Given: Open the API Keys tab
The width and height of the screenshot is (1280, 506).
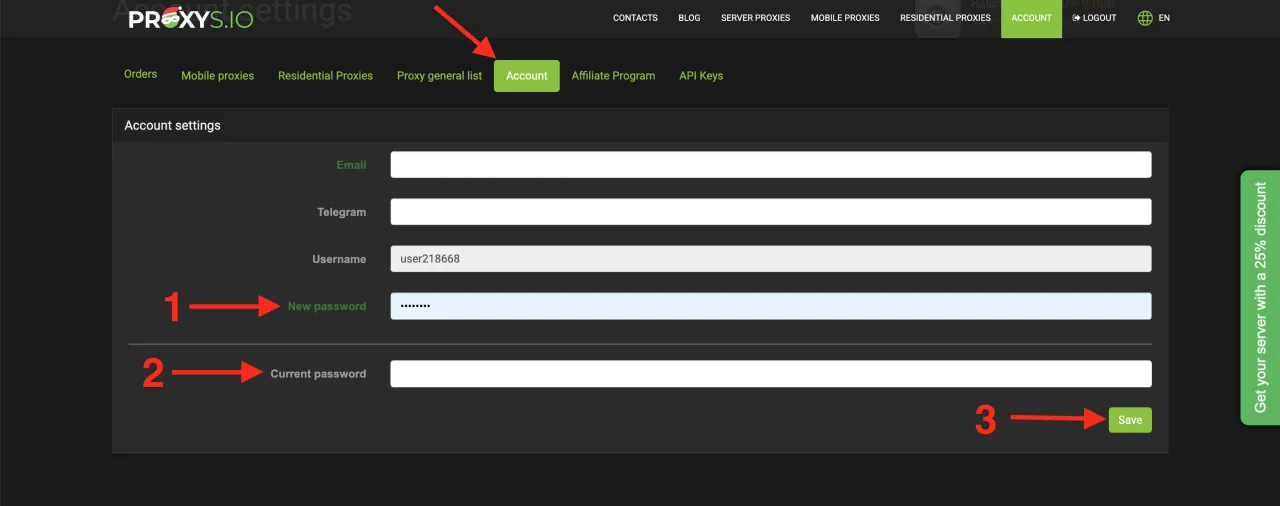Looking at the screenshot, I should [701, 76].
